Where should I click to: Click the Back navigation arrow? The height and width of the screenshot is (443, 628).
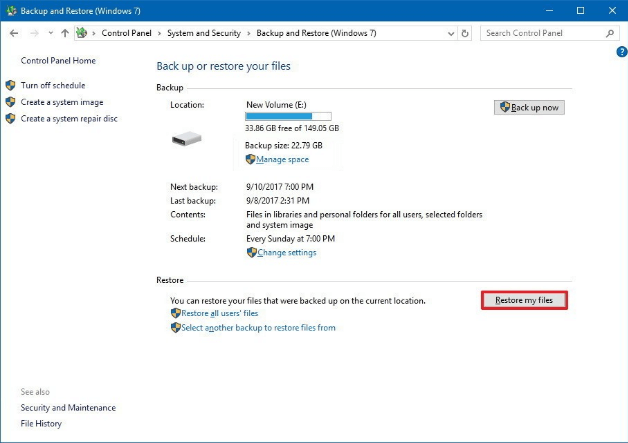pyautogui.click(x=14, y=33)
